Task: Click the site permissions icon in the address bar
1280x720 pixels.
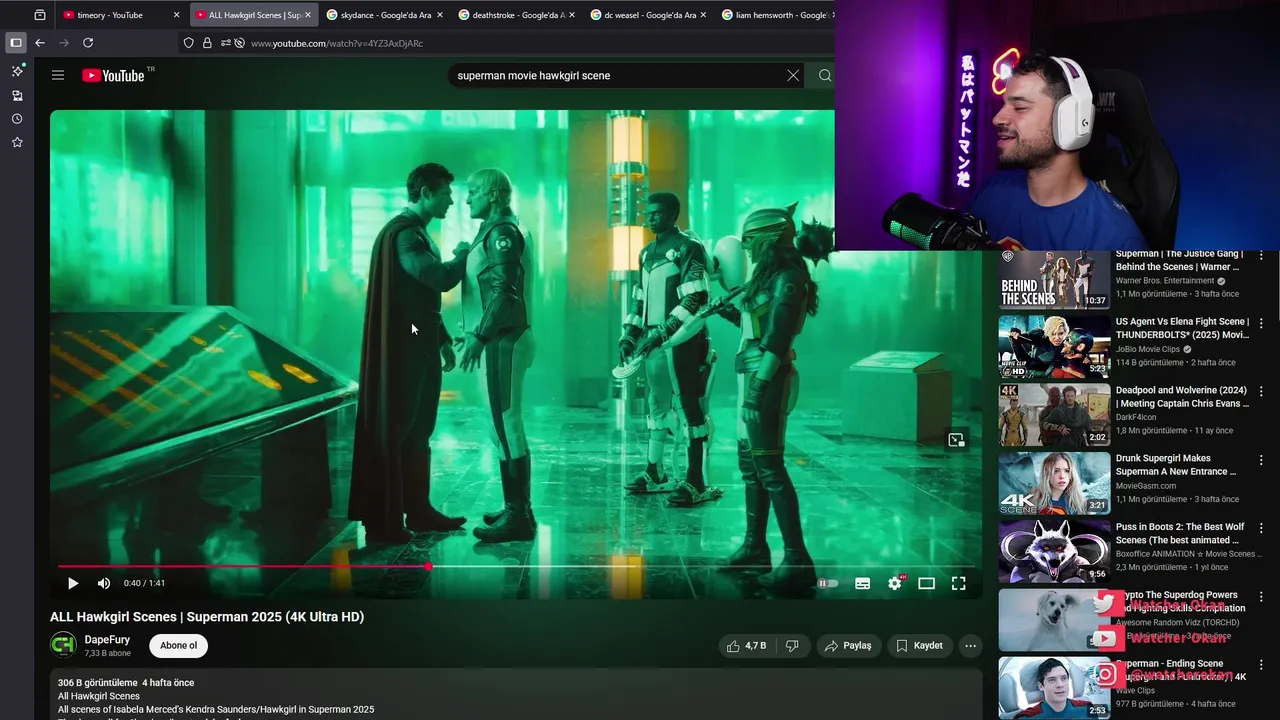Action: click(x=226, y=43)
